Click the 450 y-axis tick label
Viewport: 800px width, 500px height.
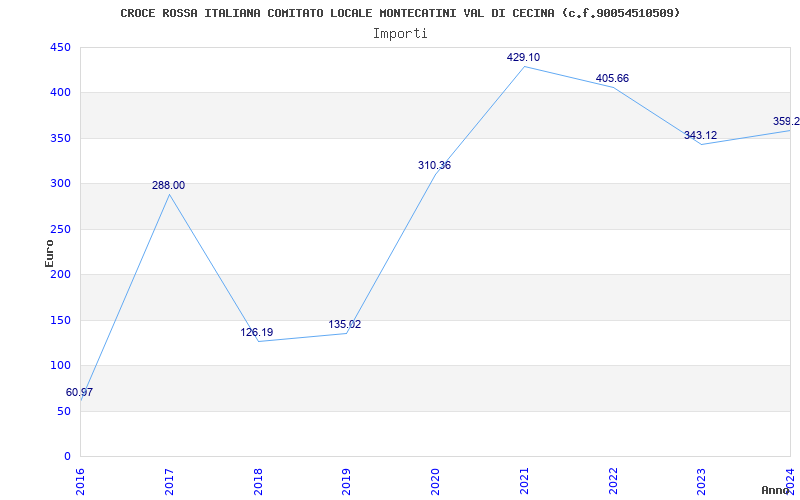coord(60,47)
